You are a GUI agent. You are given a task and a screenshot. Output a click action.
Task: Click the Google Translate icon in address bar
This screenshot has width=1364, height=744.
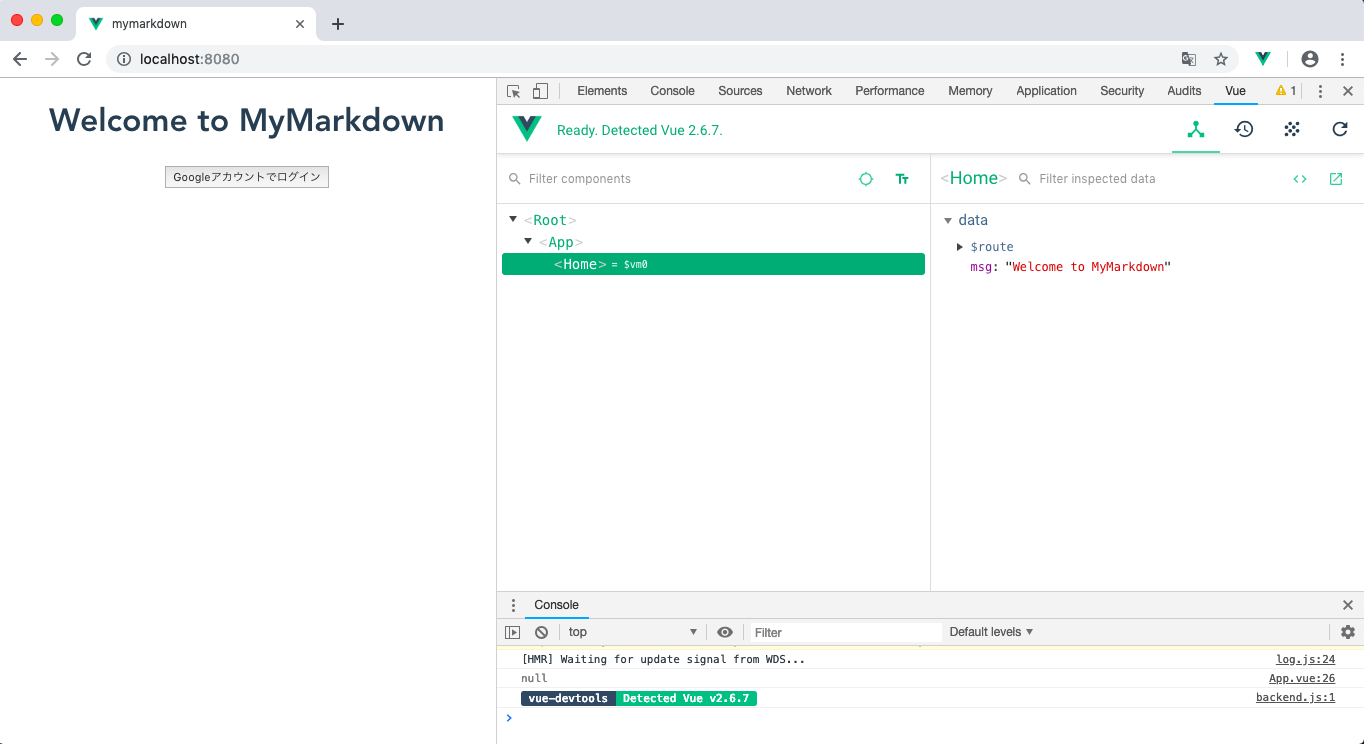tap(1189, 59)
